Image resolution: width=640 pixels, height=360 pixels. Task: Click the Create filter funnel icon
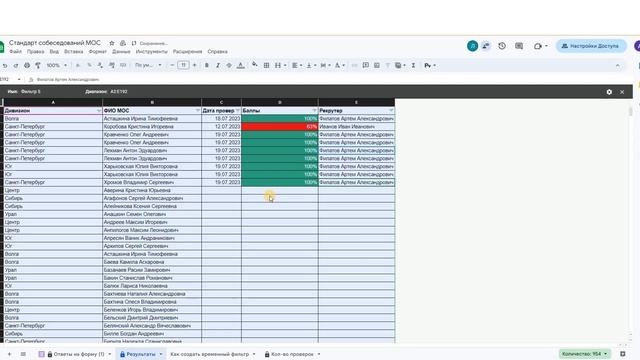point(387,65)
